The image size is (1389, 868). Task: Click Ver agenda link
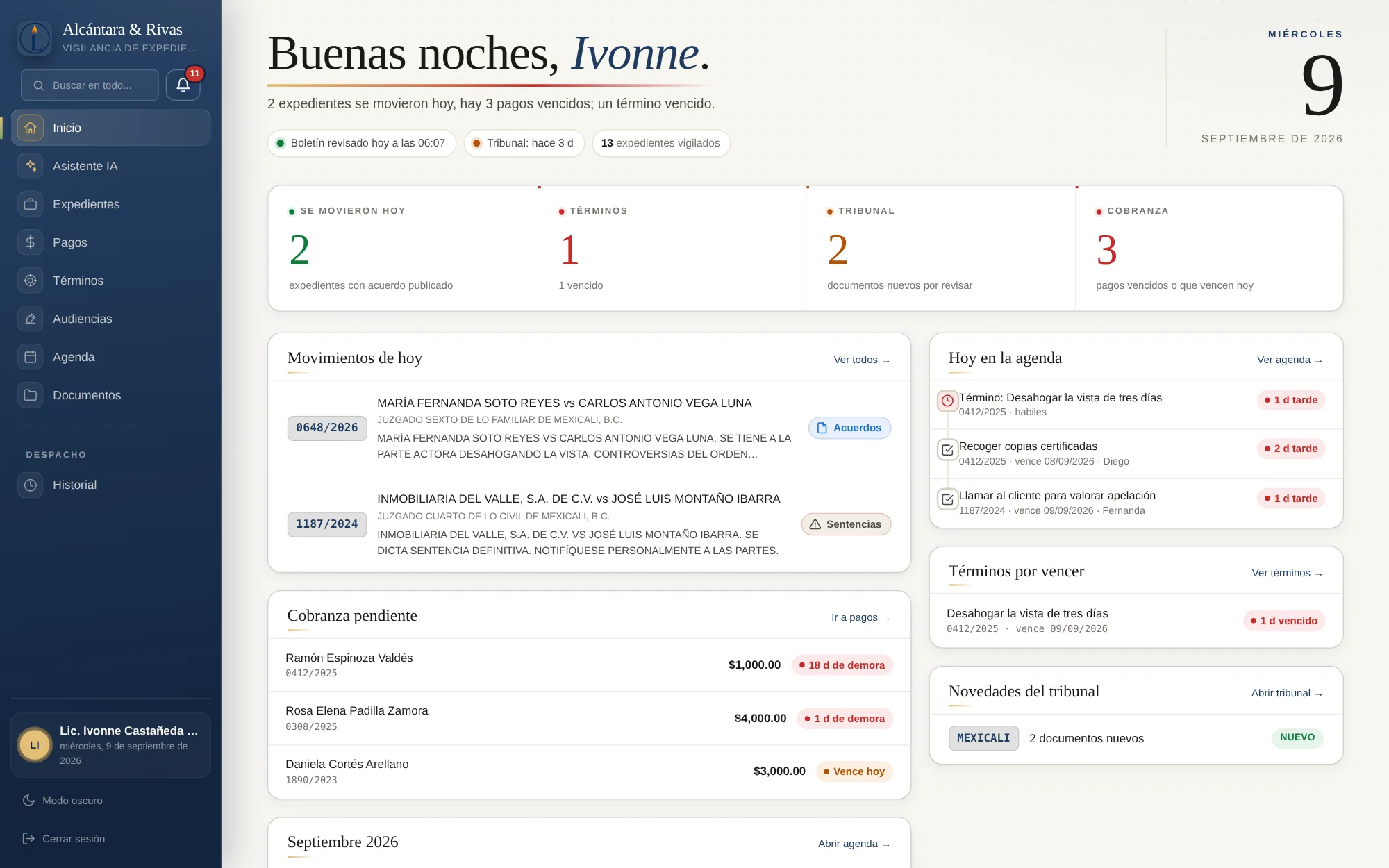click(1290, 360)
